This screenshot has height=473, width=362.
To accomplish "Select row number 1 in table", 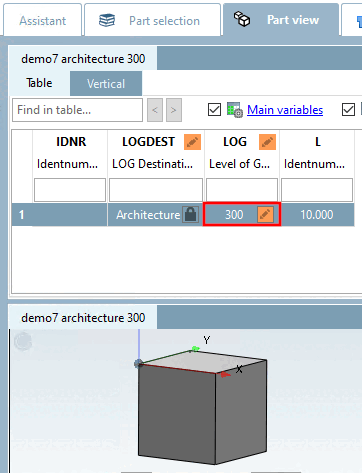I will click(22, 215).
